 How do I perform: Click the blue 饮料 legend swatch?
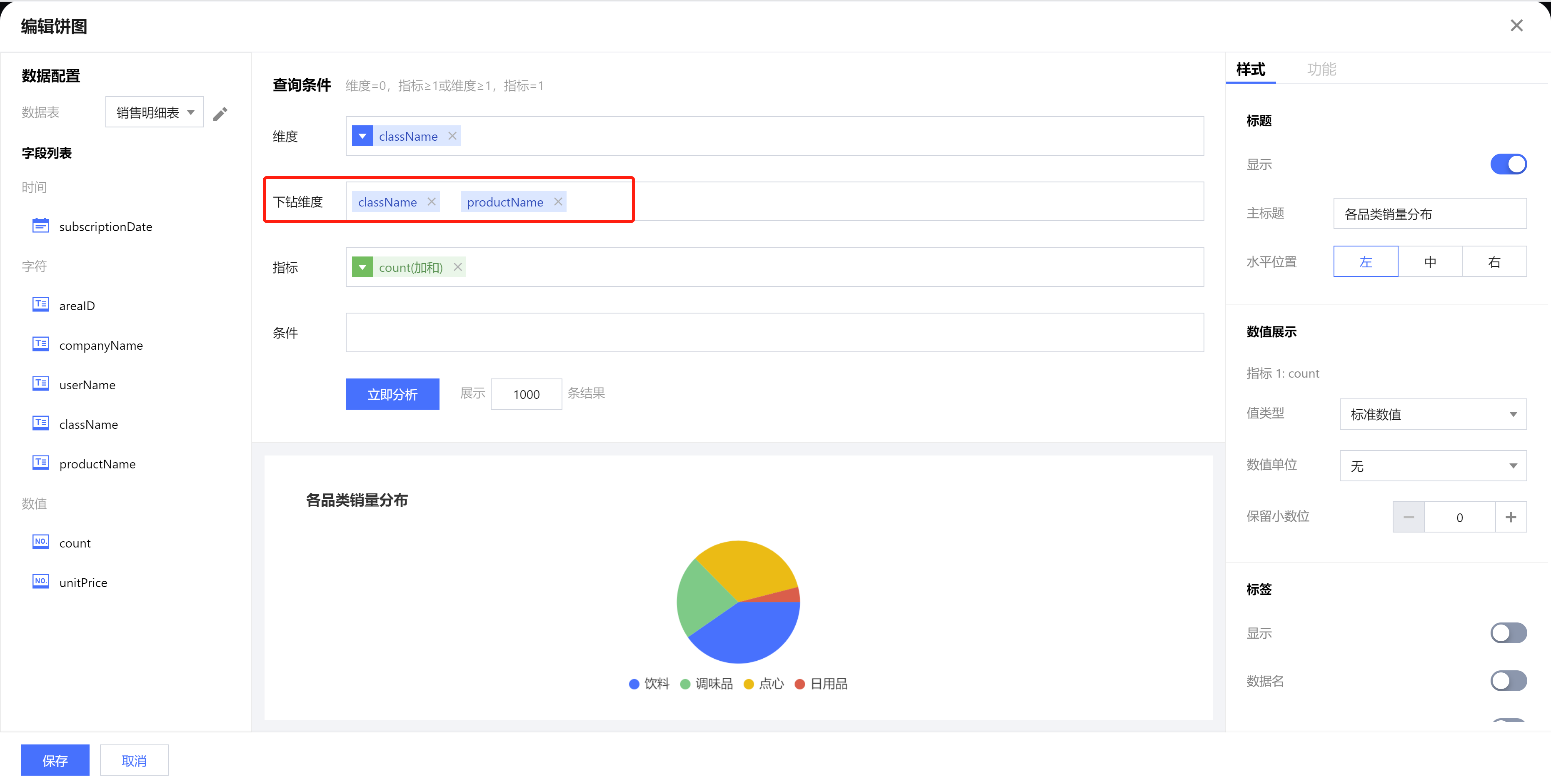pyautogui.click(x=634, y=684)
